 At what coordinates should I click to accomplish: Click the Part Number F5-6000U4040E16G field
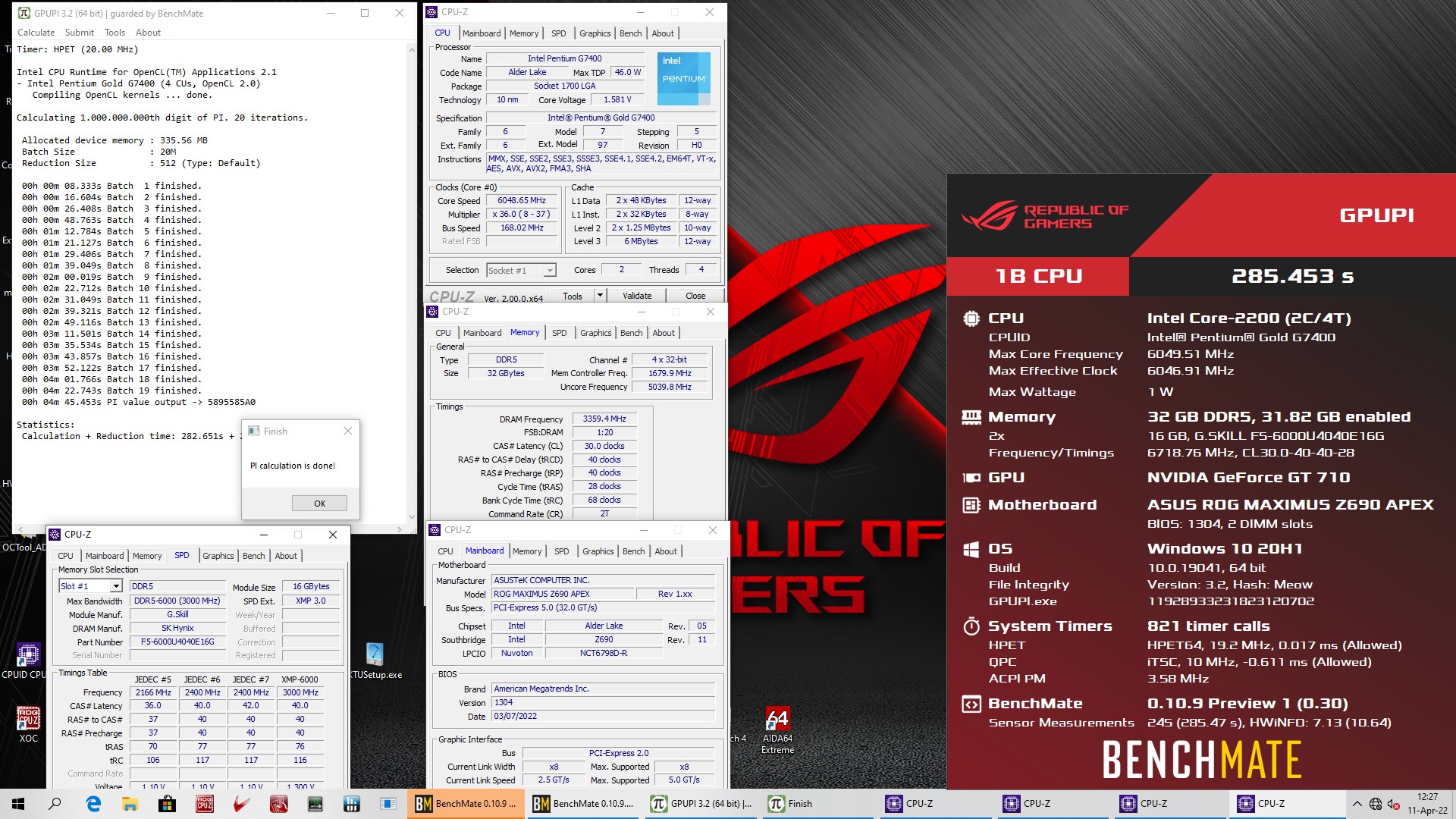pos(177,642)
